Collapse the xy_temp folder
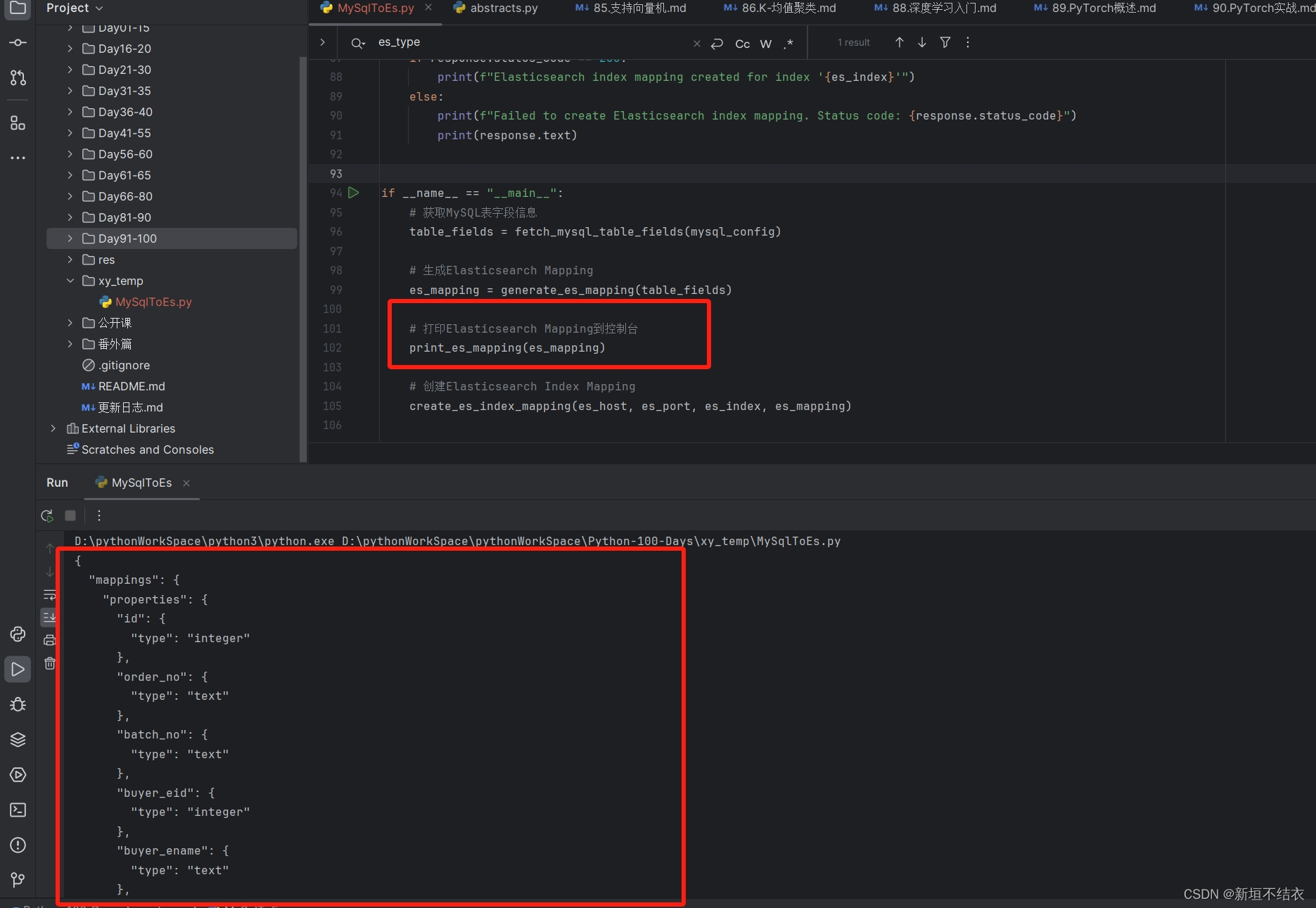The image size is (1316, 908). pos(70,281)
